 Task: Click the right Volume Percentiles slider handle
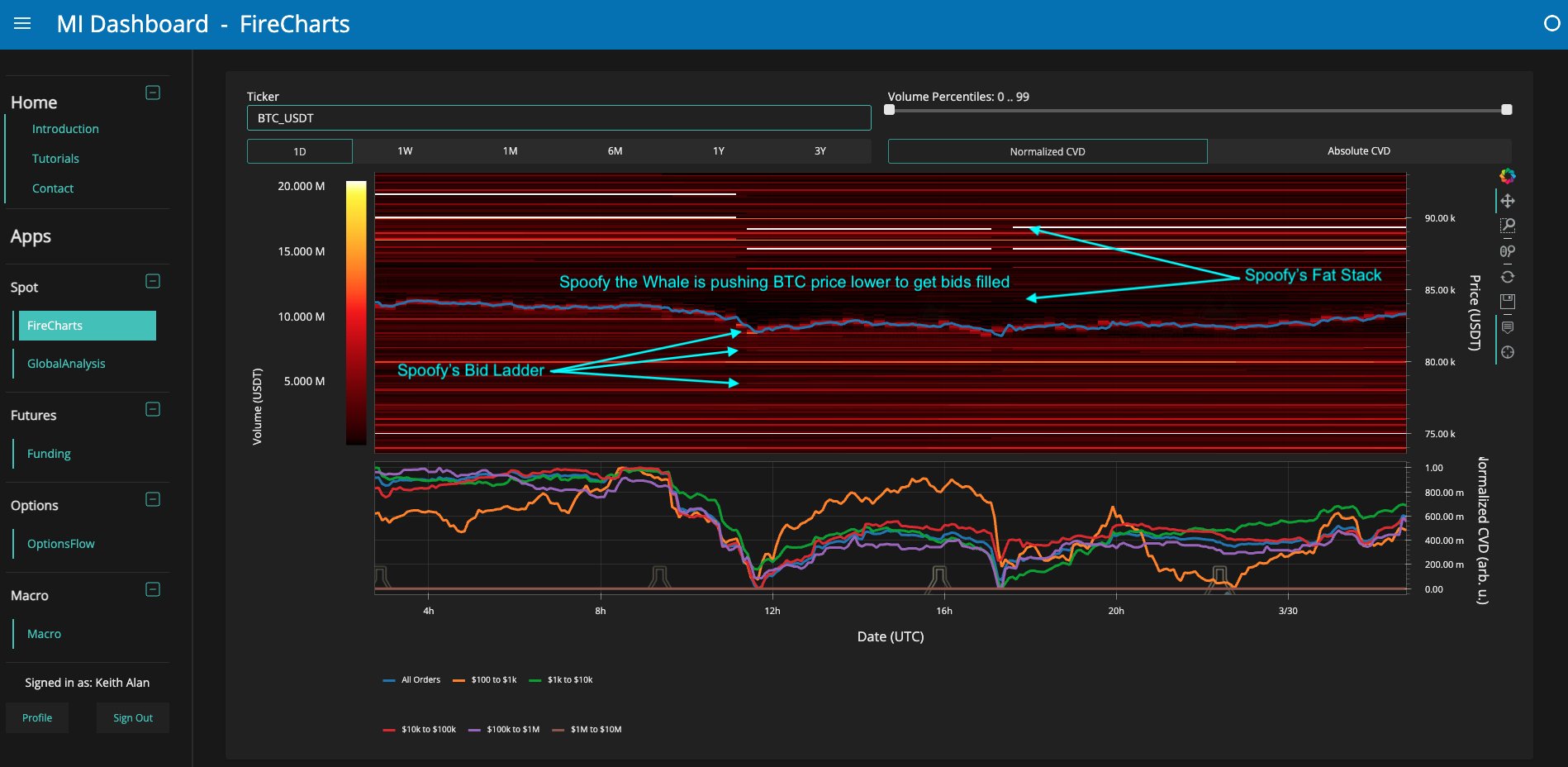tap(1506, 110)
